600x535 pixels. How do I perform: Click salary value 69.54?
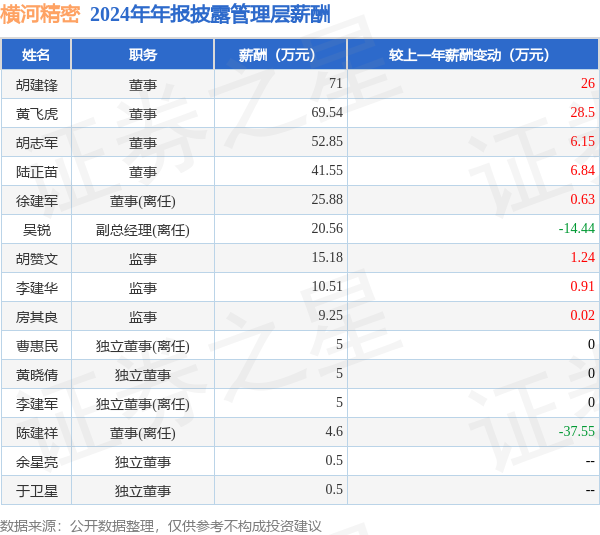click(x=327, y=112)
